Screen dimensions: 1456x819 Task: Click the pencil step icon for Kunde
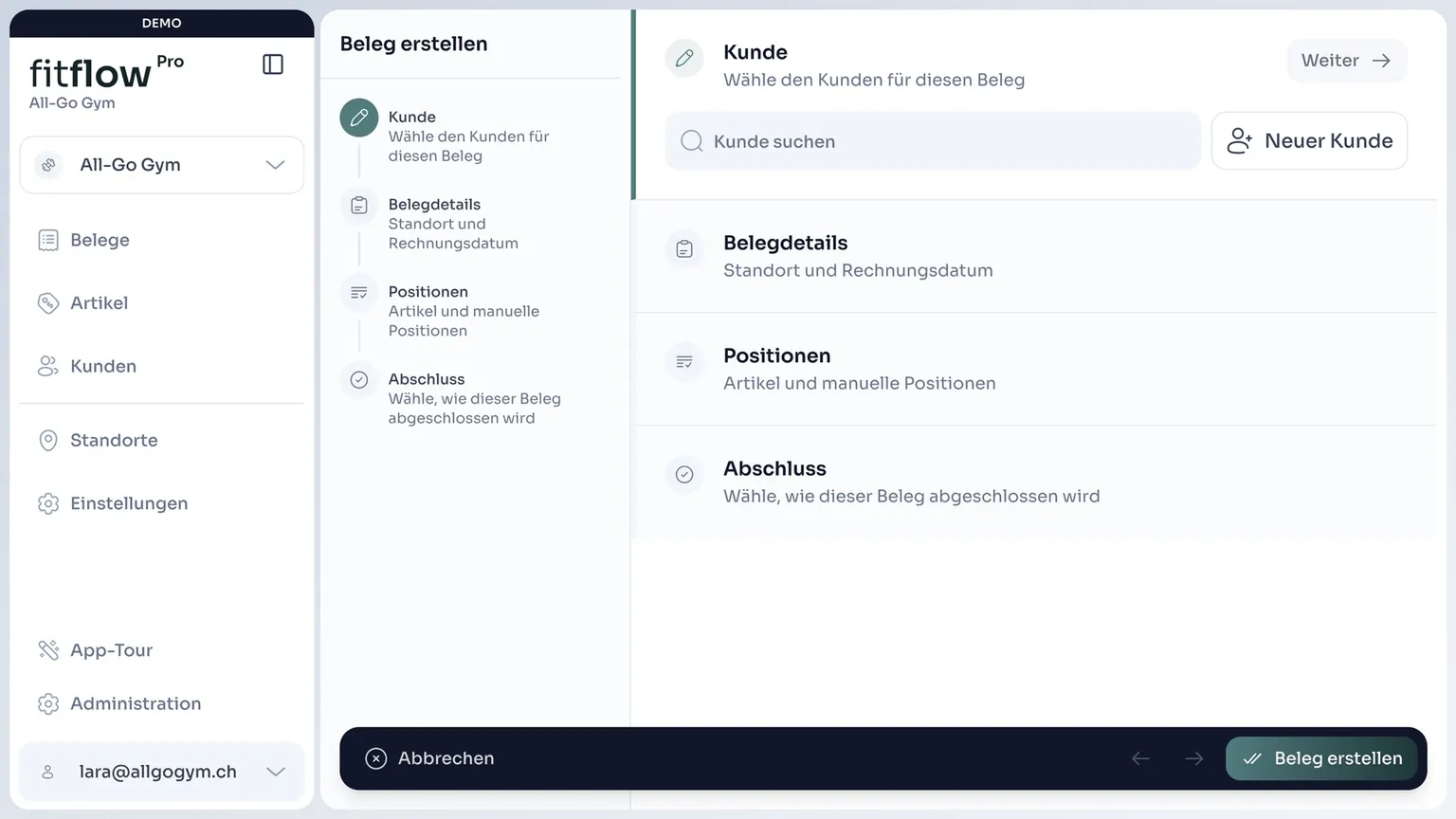click(359, 118)
